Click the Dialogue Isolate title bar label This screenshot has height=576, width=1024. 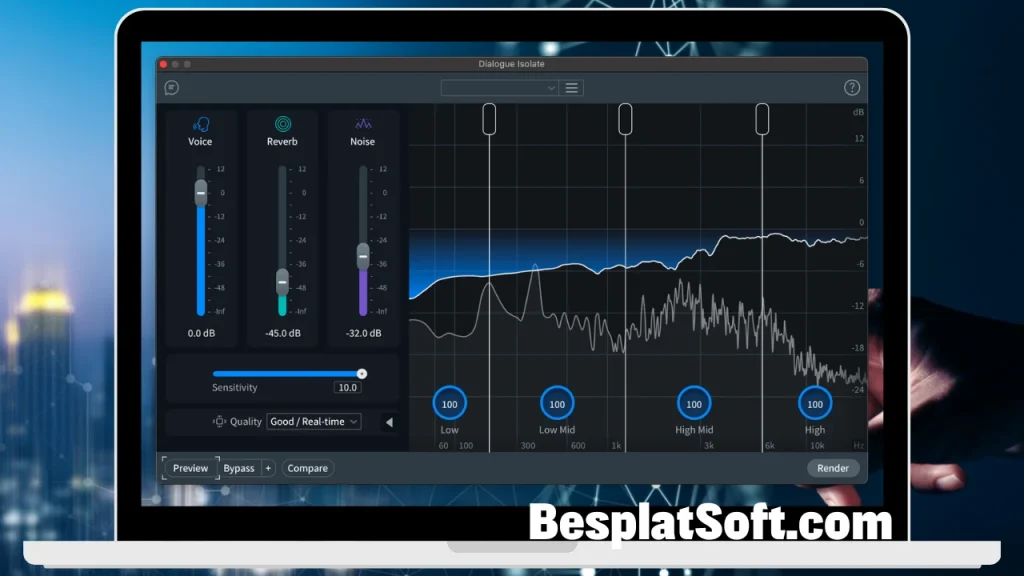[x=511, y=63]
